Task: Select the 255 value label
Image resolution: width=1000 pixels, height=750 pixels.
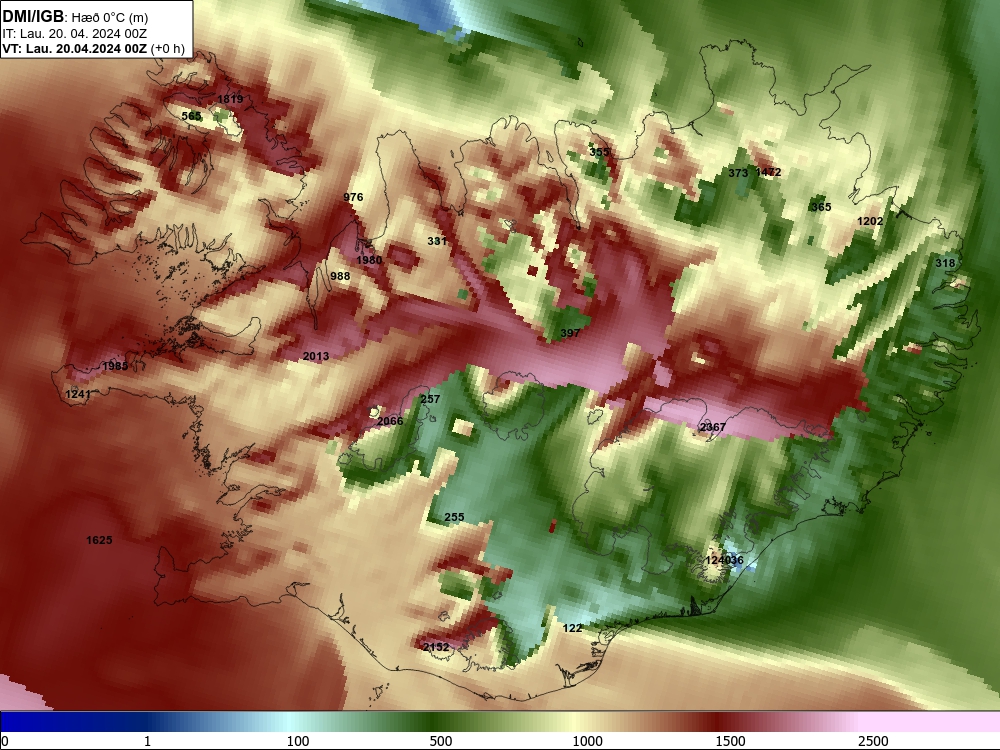Action: tap(454, 517)
